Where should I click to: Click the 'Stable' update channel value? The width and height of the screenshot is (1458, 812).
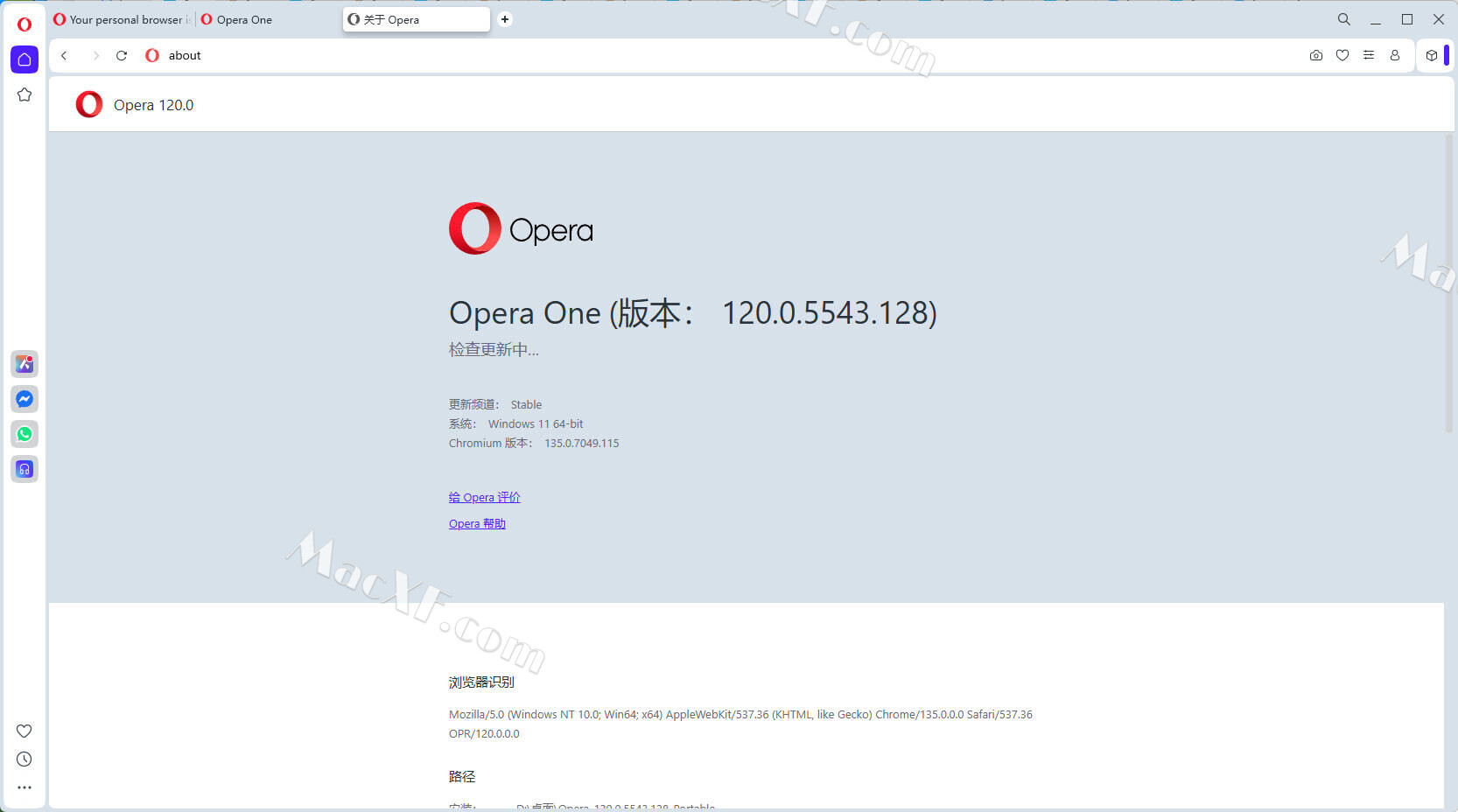(526, 404)
